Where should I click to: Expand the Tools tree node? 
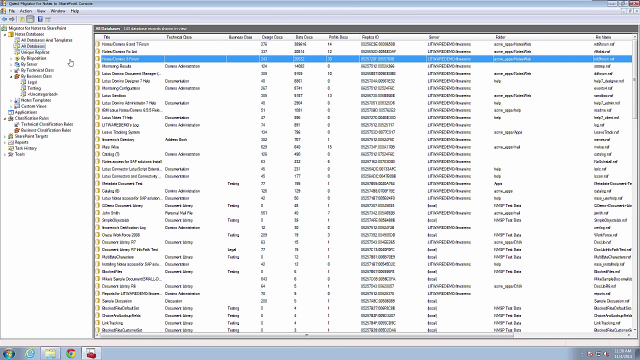5,154
